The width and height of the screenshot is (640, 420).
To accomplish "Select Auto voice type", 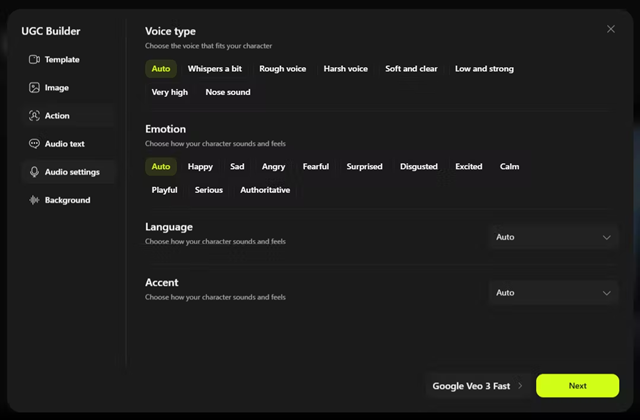I will click(161, 69).
